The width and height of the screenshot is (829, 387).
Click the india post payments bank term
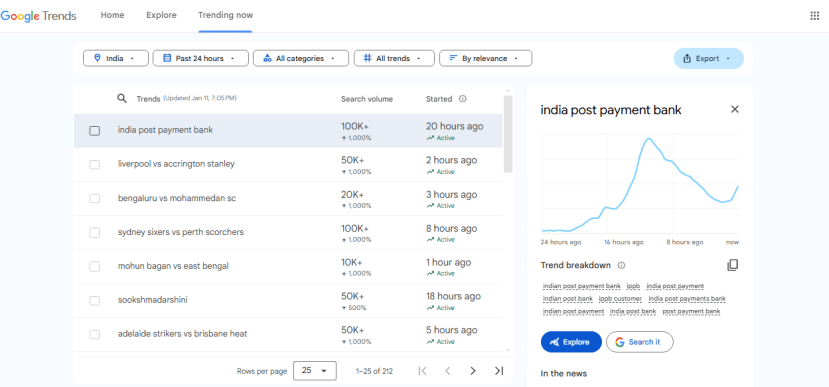[x=687, y=299]
